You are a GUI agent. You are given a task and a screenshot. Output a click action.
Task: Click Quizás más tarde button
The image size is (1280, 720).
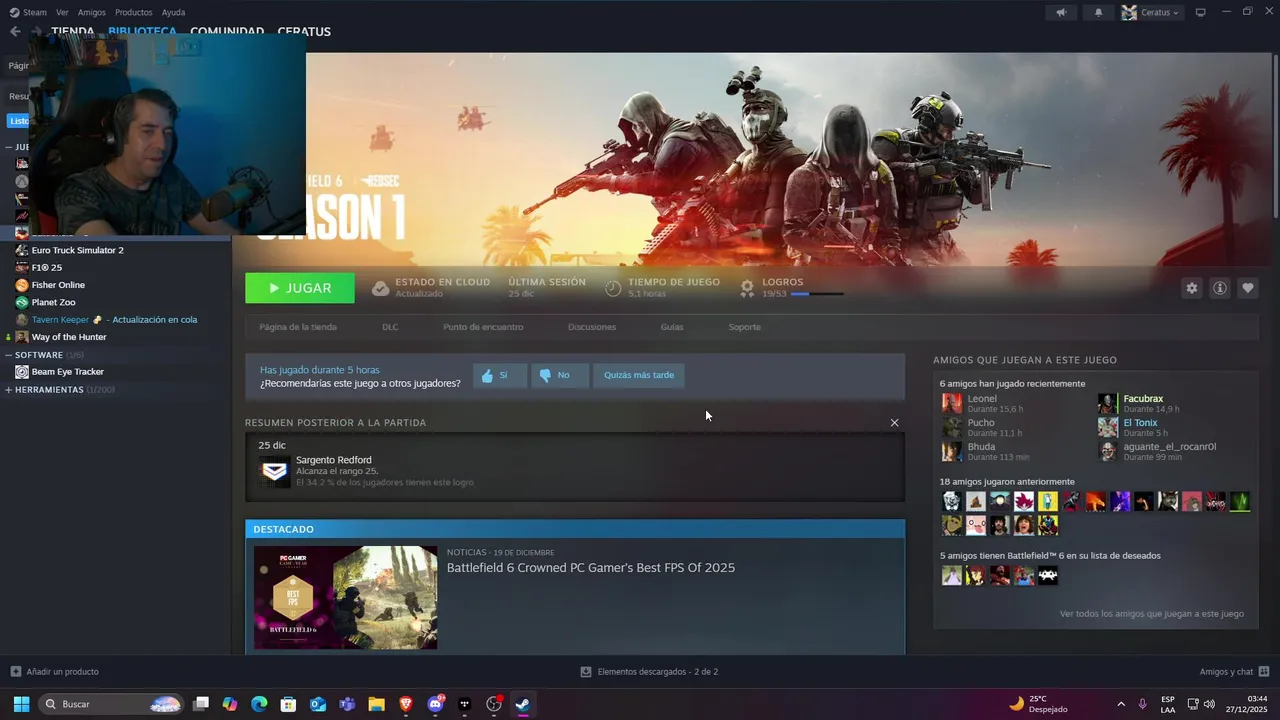click(639, 375)
